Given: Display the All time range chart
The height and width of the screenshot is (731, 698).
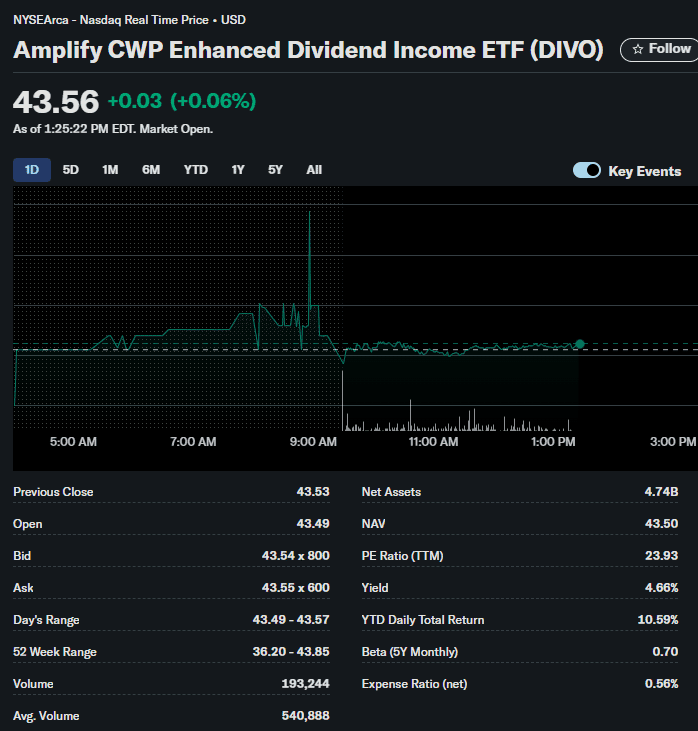Looking at the screenshot, I should tap(314, 170).
